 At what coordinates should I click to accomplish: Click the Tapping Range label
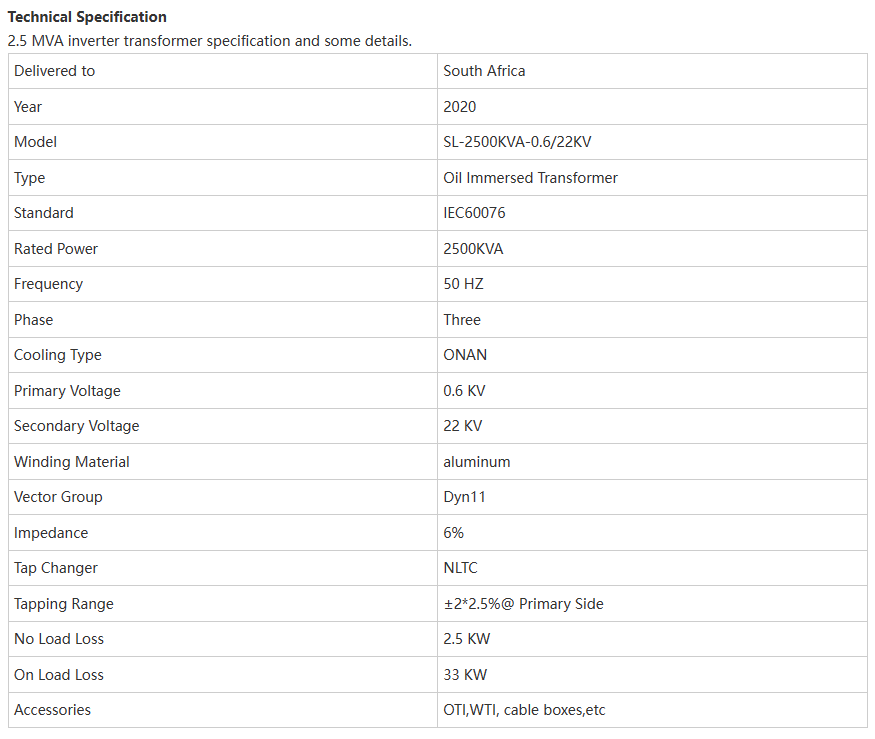pyautogui.click(x=64, y=604)
